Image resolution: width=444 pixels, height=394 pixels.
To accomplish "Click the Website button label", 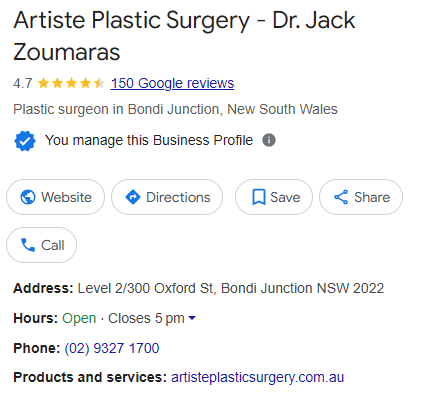I will point(66,197).
